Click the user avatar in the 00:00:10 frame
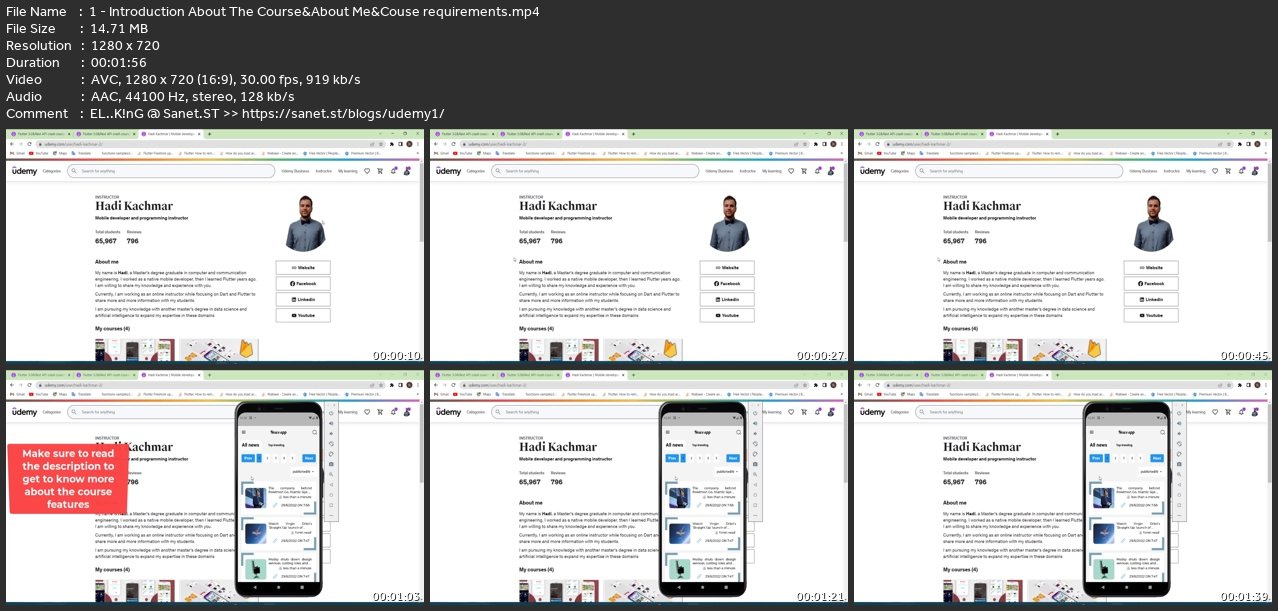 coord(407,171)
